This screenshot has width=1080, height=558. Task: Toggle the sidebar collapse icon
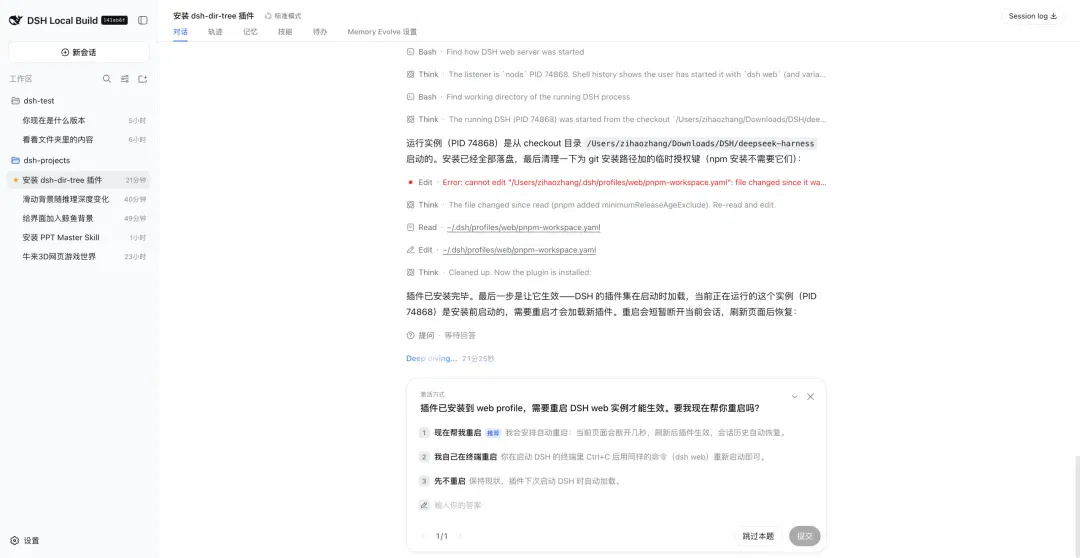143,21
